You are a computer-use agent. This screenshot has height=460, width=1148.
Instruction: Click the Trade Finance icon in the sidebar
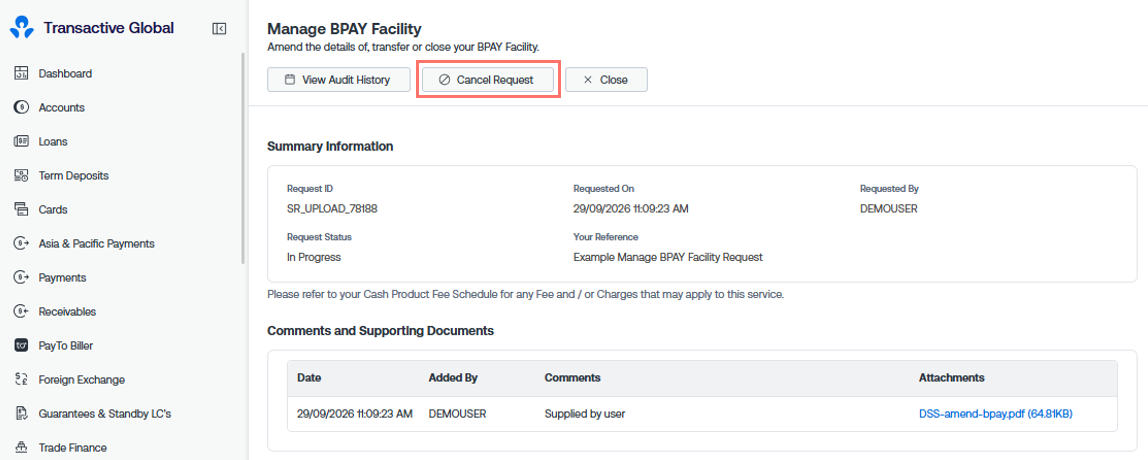[21, 448]
